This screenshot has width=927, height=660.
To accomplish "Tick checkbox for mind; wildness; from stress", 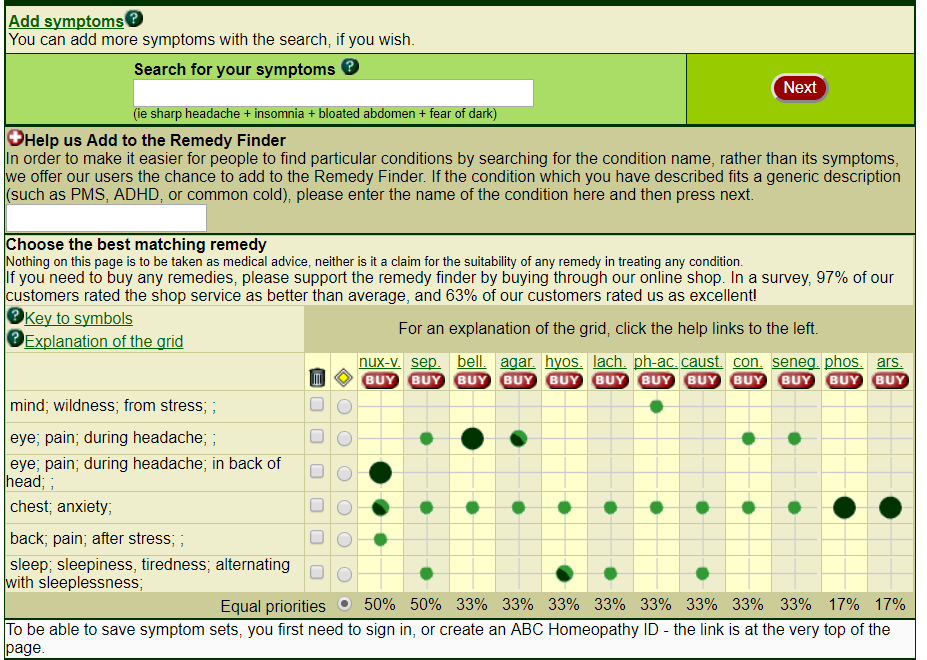I will (x=317, y=405).
